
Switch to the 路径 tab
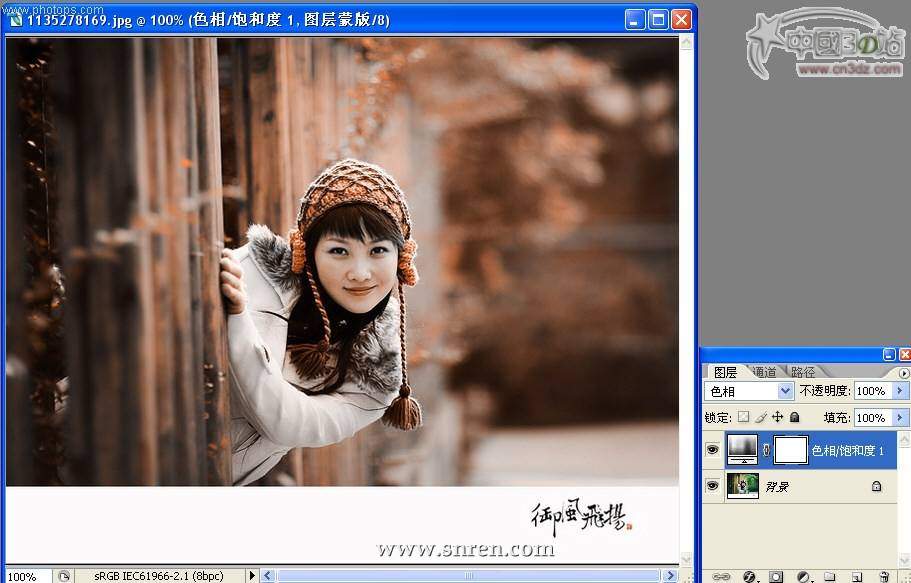point(803,372)
